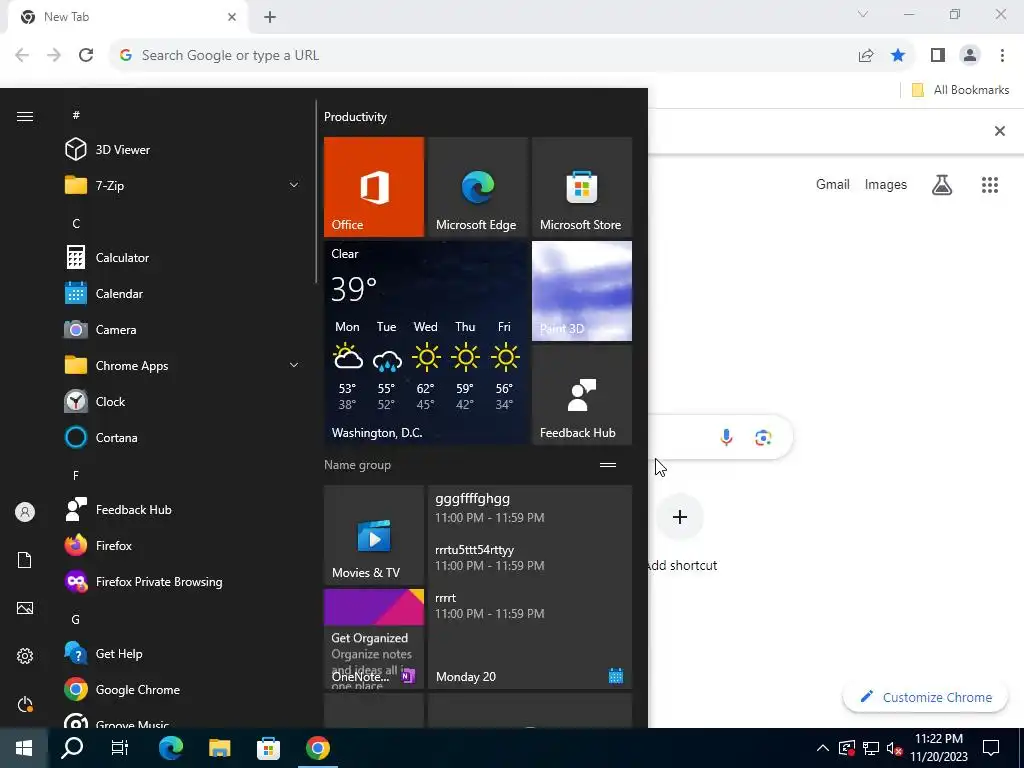Image resolution: width=1024 pixels, height=768 pixels.
Task: Open Microsoft Store on taskbar
Action: click(x=268, y=748)
